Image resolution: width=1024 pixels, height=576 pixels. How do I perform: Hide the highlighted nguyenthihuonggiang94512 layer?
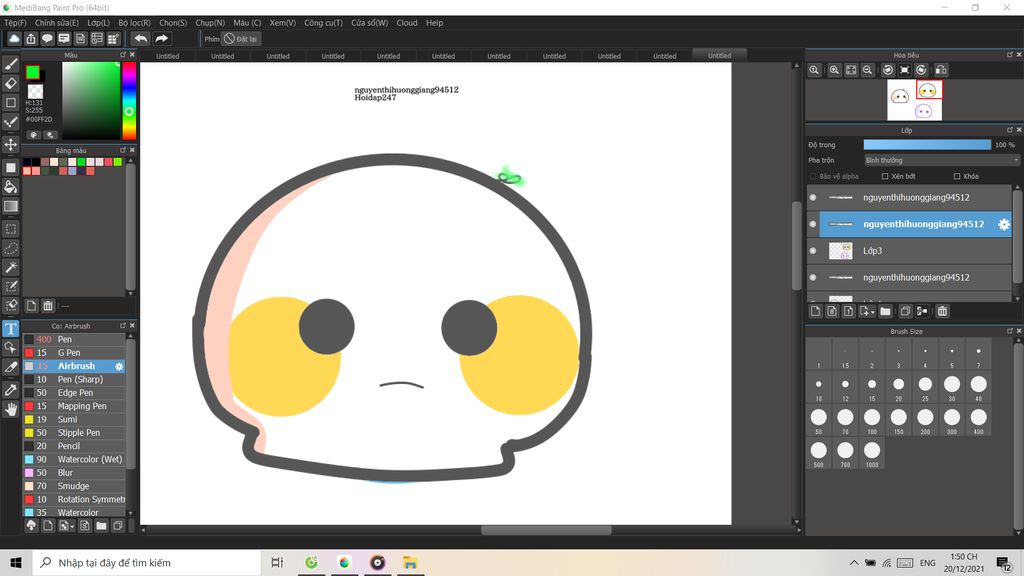pos(813,224)
